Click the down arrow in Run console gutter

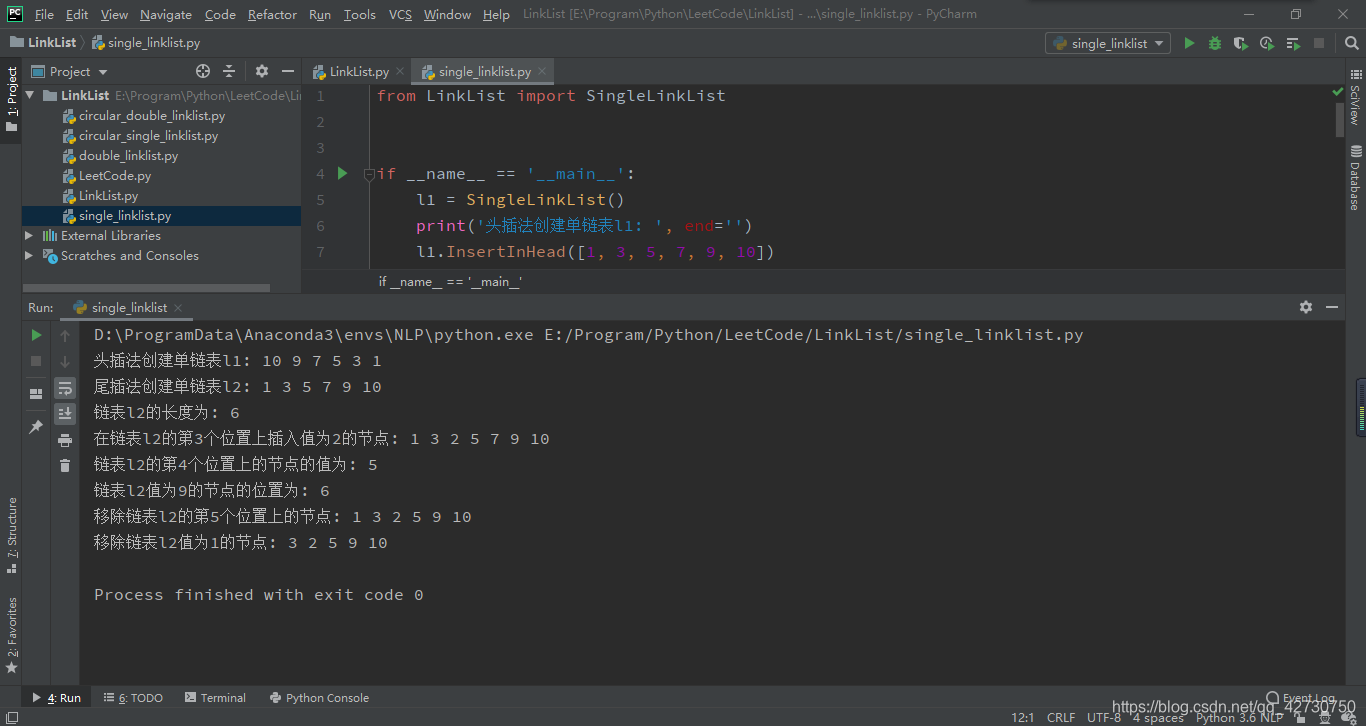(x=65, y=361)
